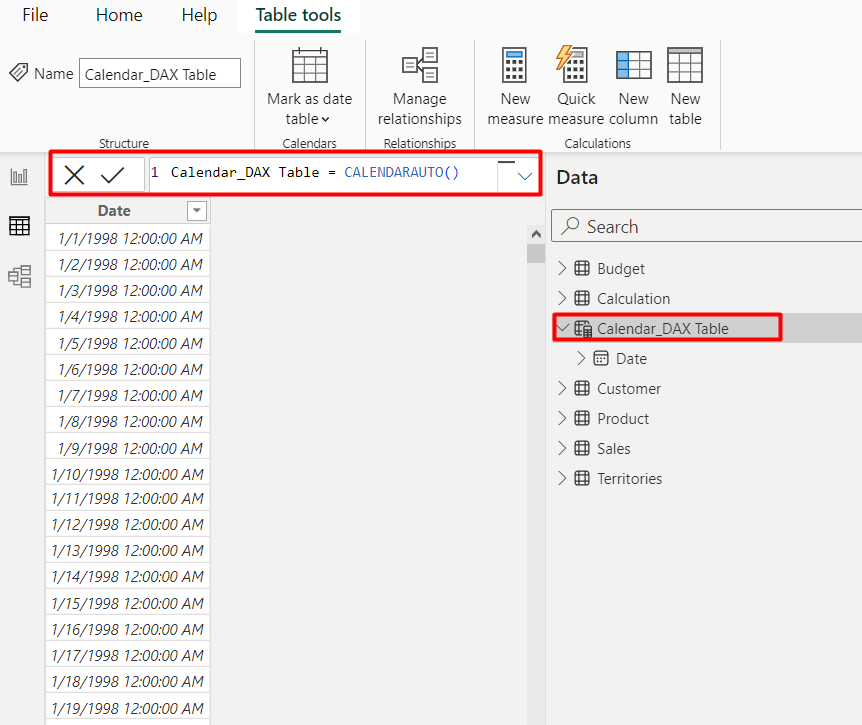This screenshot has width=862, height=725.
Task: Select the 1/7/1998 12:00:00 AM cell
Action: tap(128, 395)
